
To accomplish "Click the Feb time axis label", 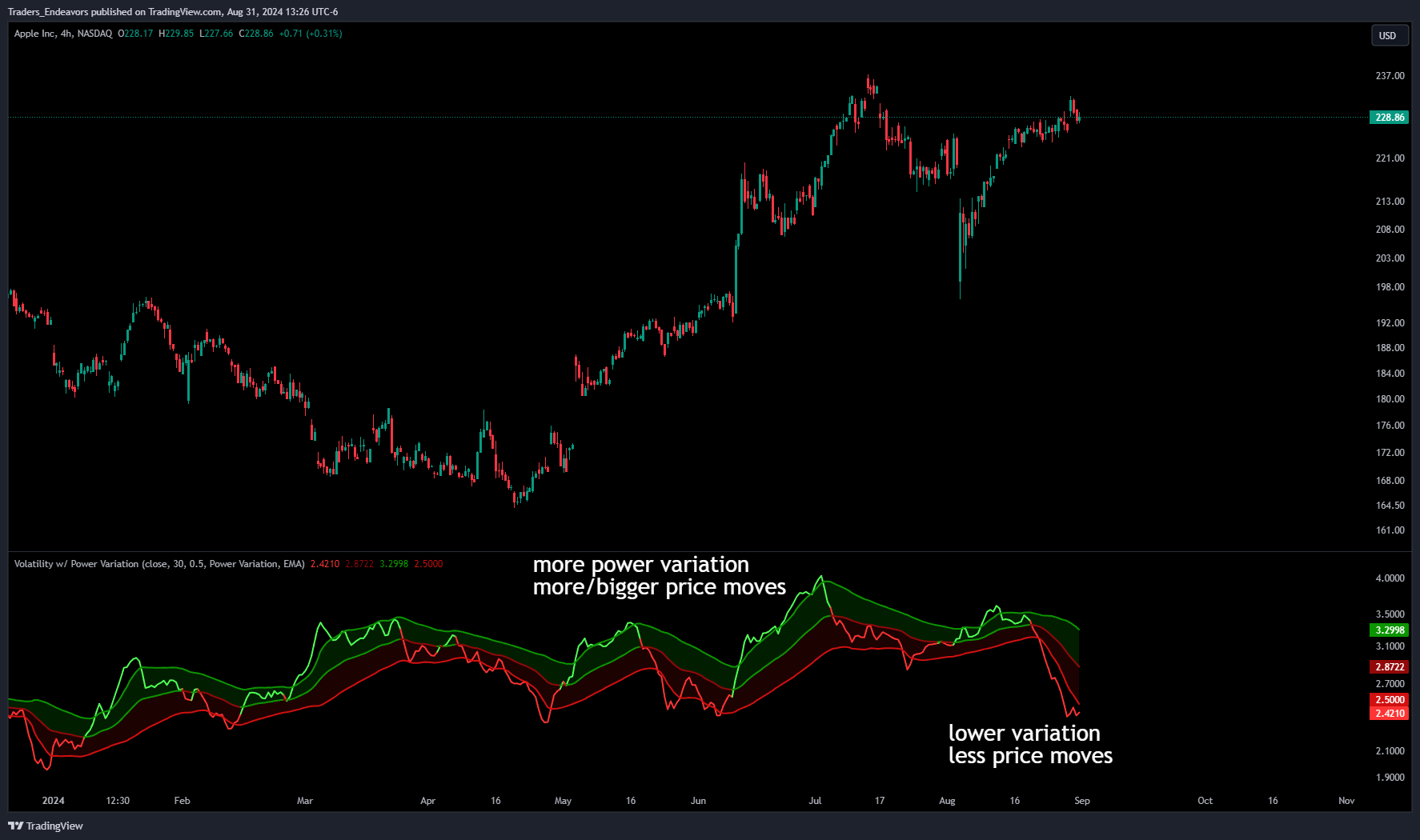I will [182, 801].
